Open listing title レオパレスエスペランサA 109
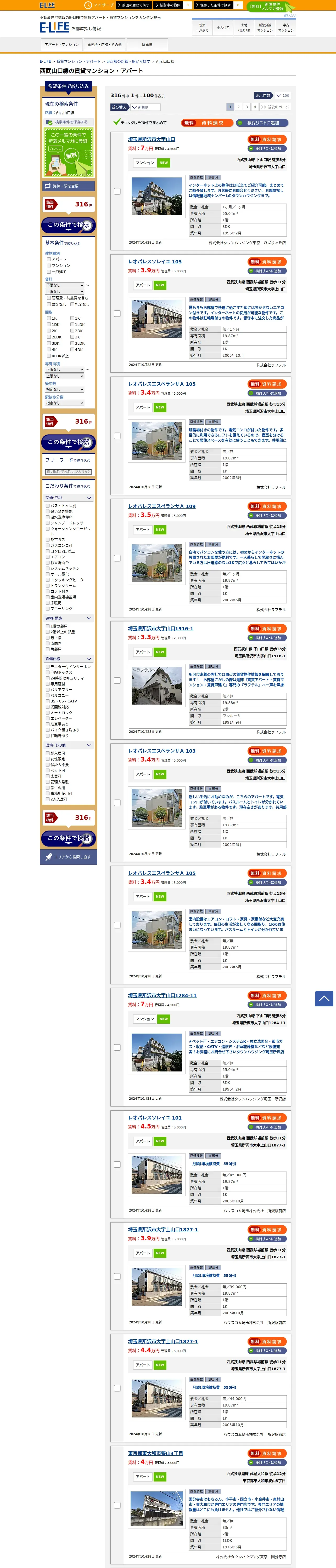 [162, 506]
